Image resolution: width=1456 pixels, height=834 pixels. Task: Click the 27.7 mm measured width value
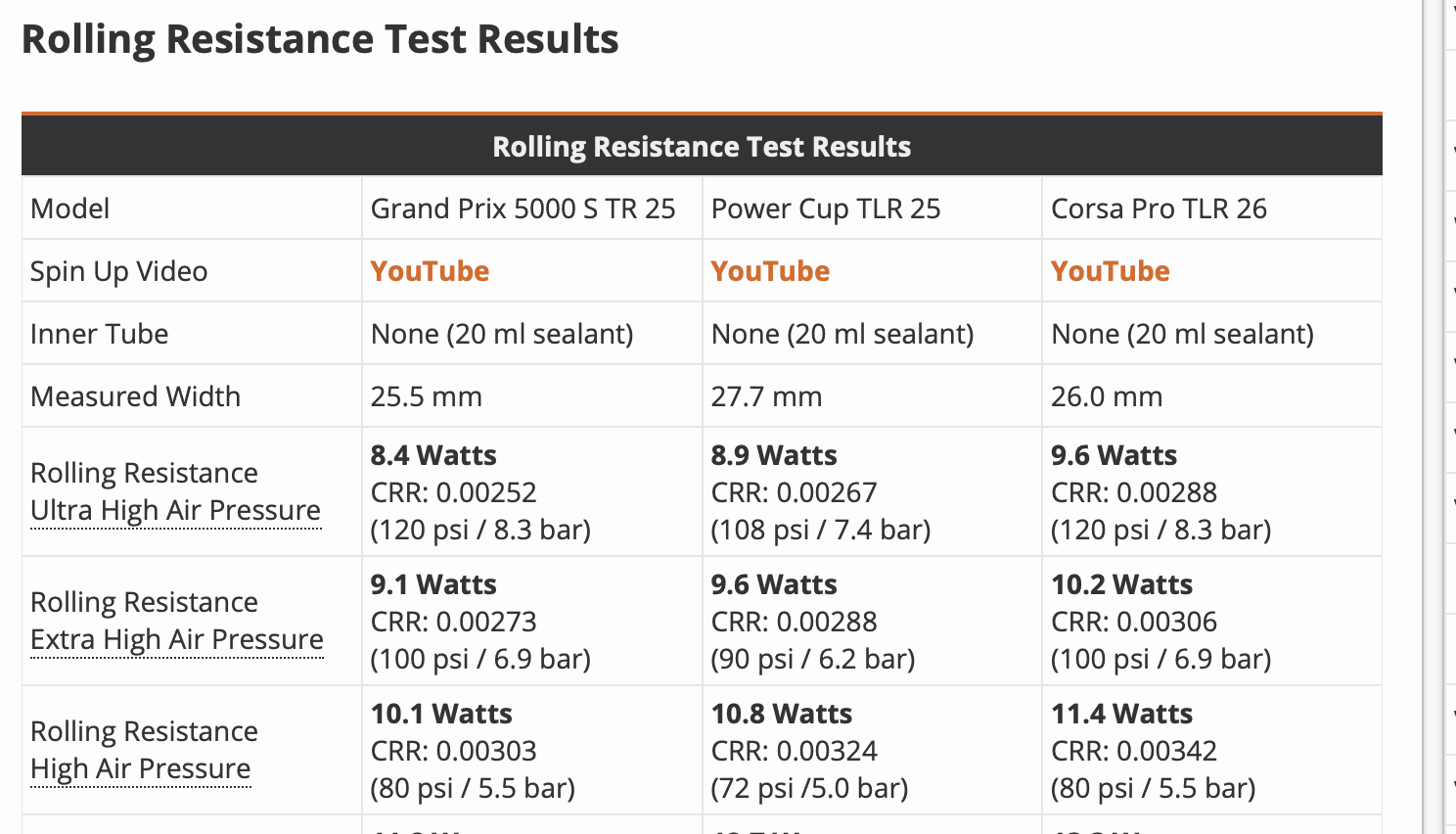click(766, 396)
